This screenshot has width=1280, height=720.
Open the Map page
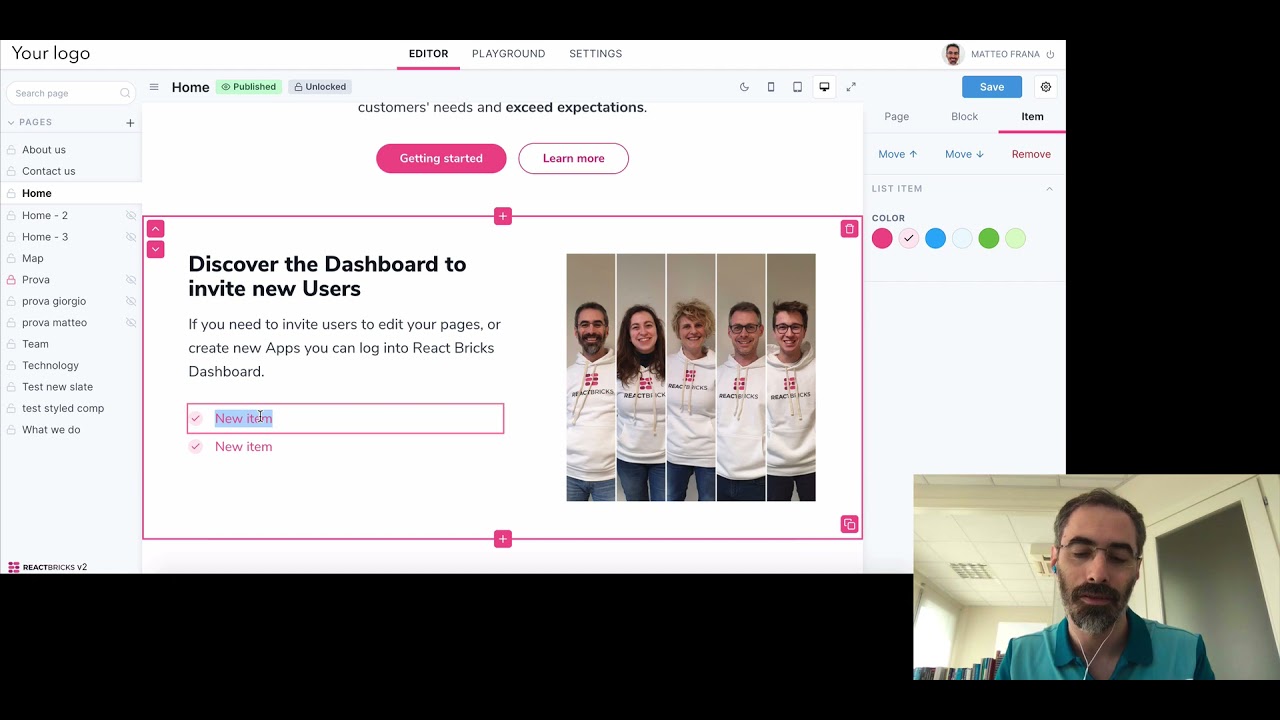click(32, 258)
